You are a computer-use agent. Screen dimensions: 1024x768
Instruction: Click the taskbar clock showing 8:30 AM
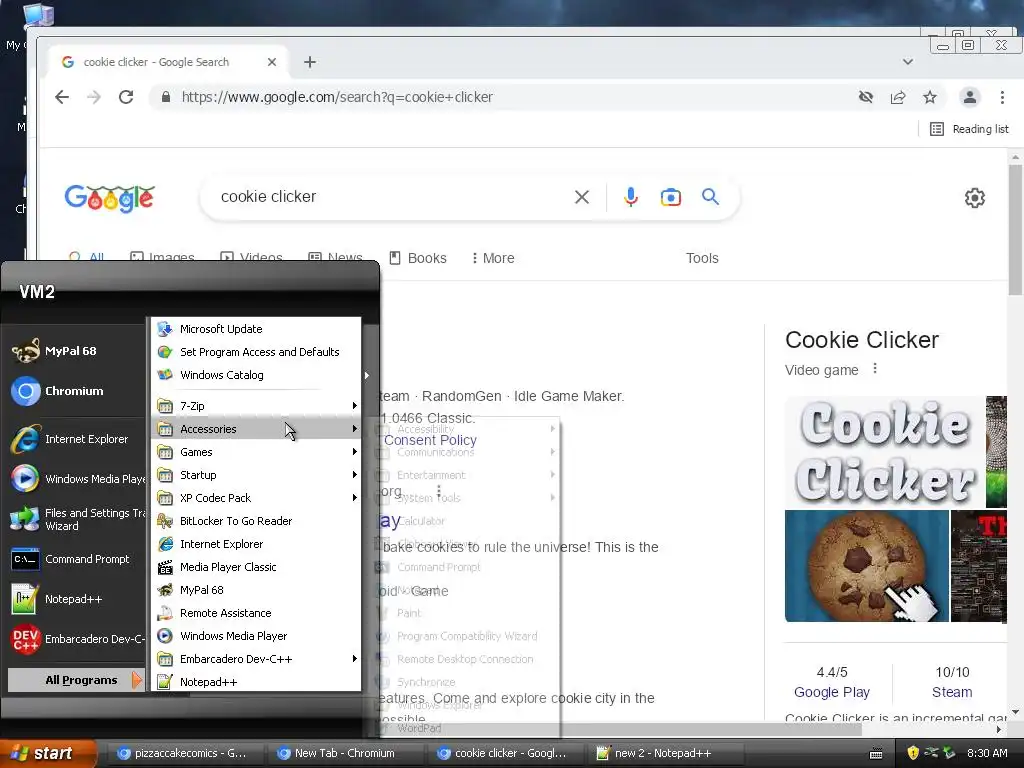987,753
